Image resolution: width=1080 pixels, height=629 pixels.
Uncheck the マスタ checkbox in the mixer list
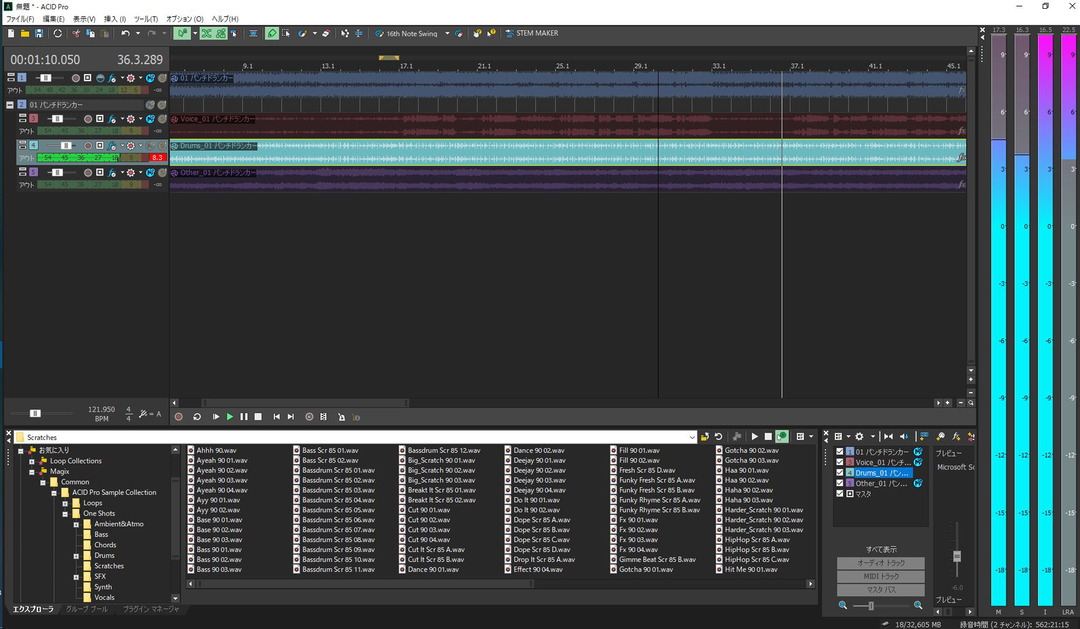pyautogui.click(x=840, y=493)
